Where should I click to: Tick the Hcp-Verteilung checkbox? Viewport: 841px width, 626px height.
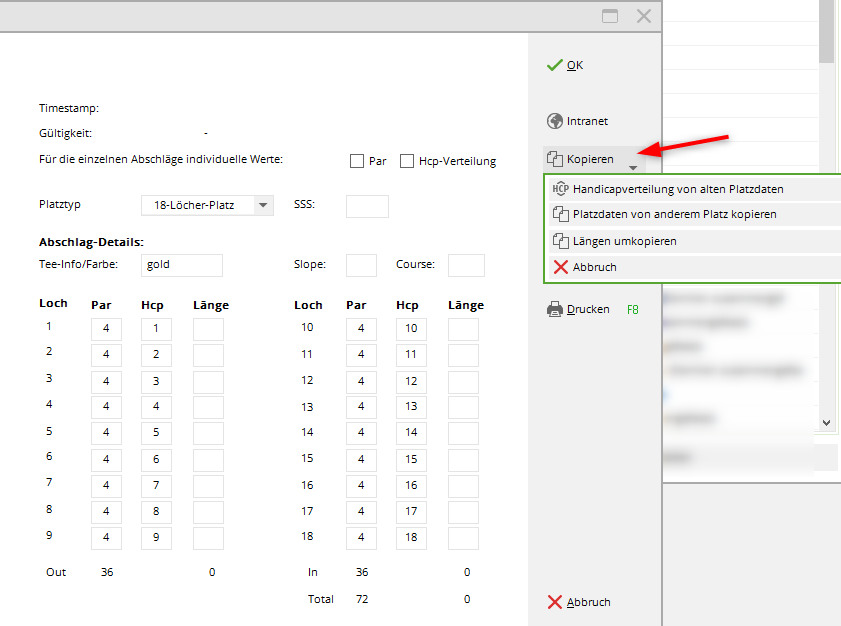(x=407, y=161)
